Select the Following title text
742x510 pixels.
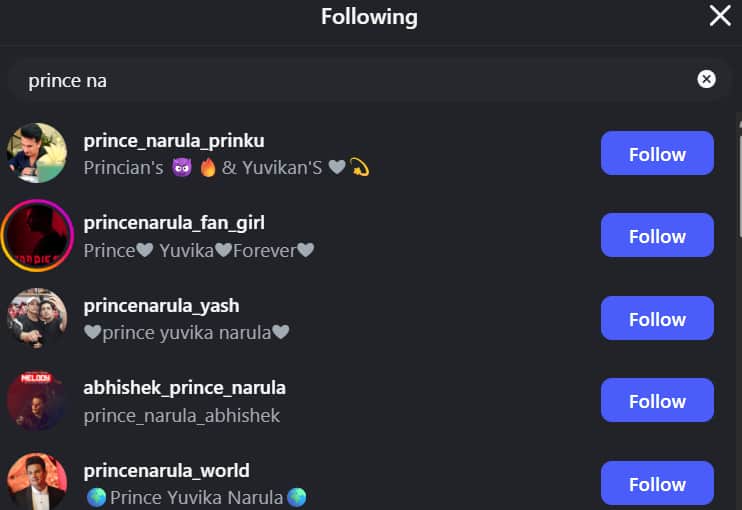click(369, 17)
